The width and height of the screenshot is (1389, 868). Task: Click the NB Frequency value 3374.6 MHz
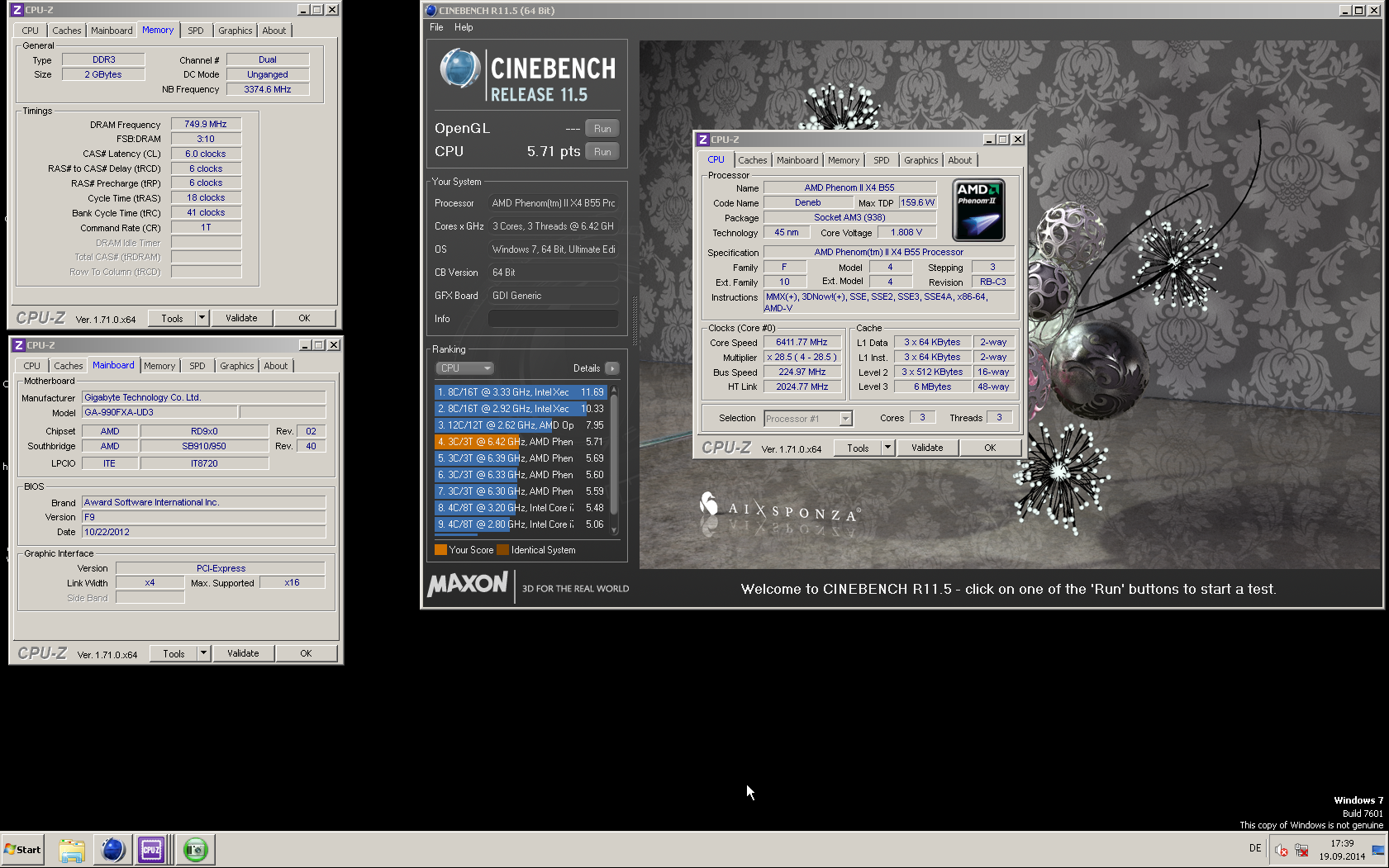pyautogui.click(x=268, y=89)
